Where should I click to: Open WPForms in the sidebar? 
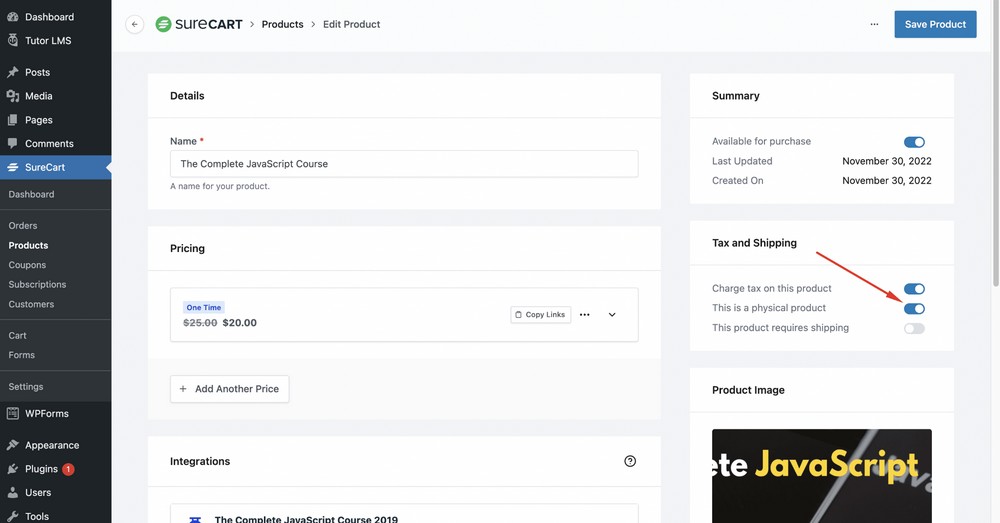click(46, 413)
